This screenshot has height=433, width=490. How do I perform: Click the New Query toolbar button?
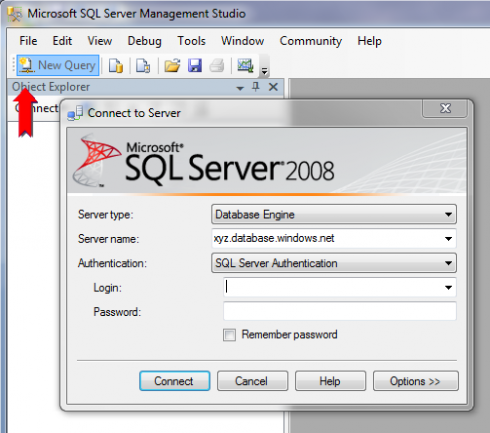point(58,65)
